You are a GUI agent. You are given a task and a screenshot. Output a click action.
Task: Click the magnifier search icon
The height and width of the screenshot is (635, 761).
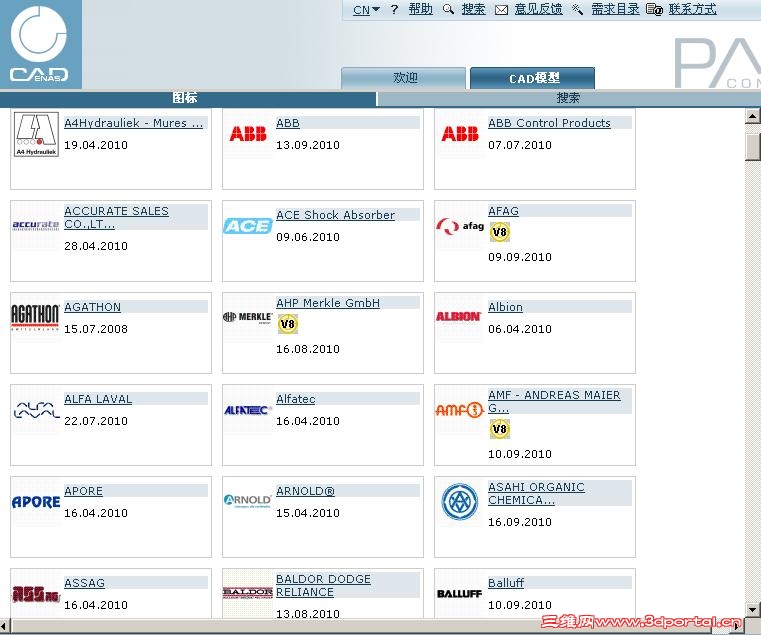point(448,9)
